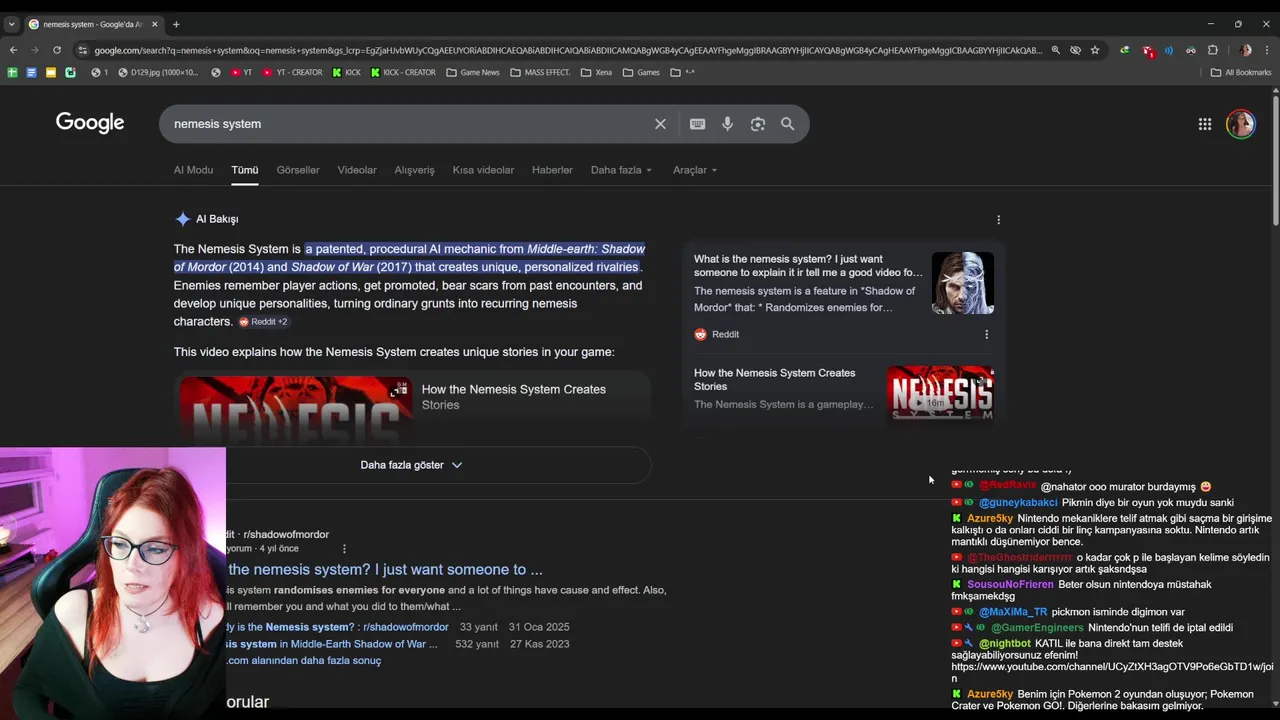Open the Google apps grid
Viewport: 1280px width, 720px height.
1205,124
